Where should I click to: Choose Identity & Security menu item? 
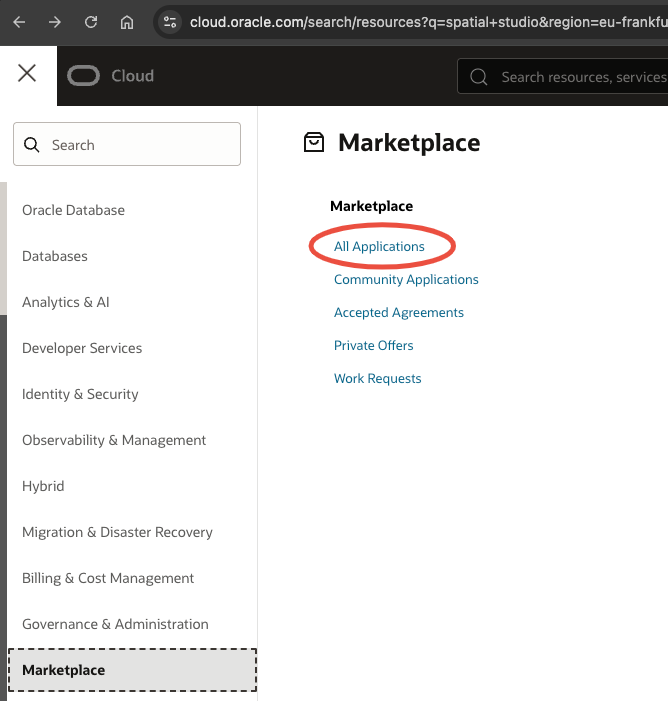[x=80, y=394]
